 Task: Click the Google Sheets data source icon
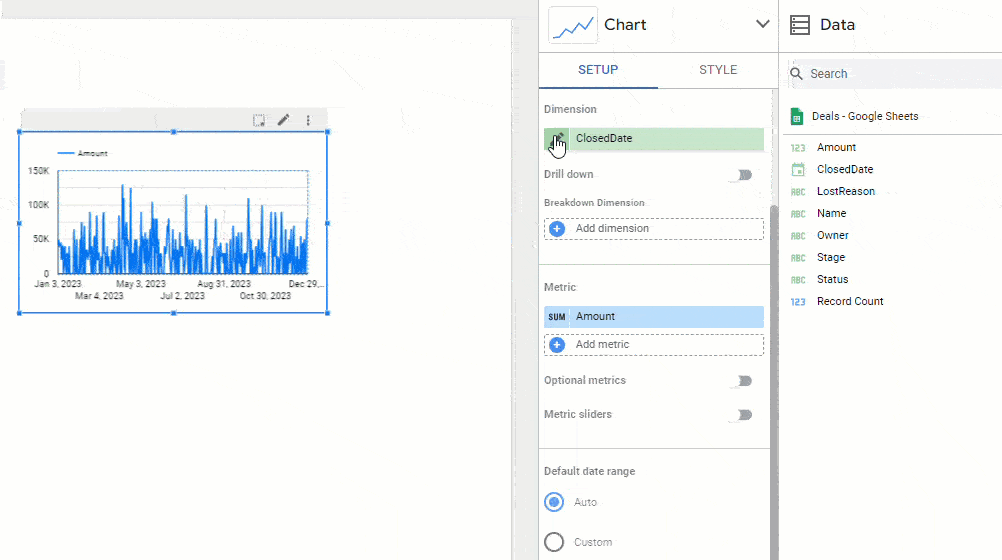point(797,116)
